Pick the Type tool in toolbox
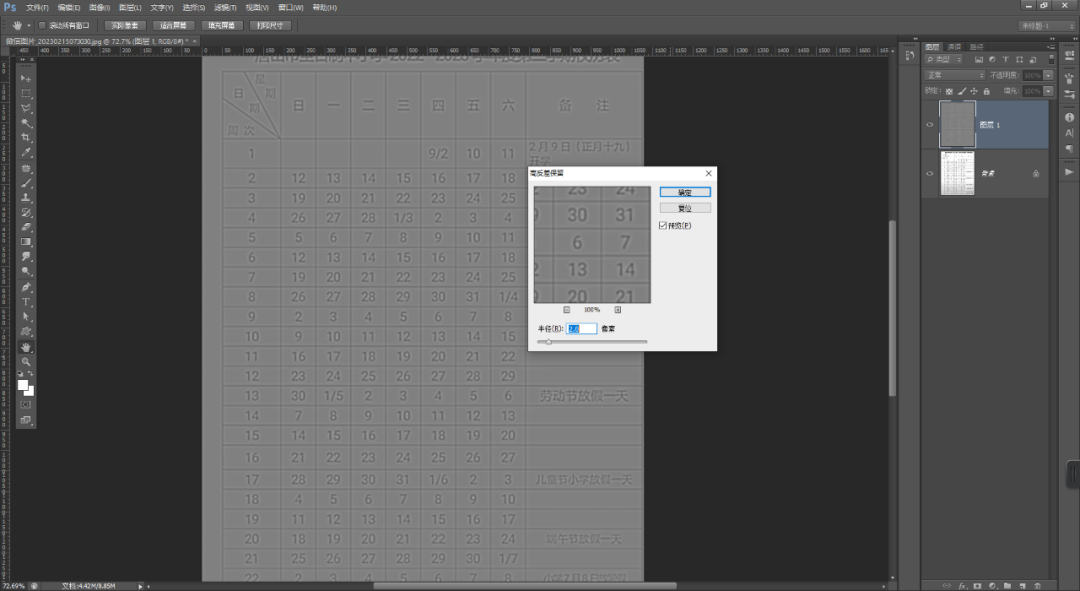This screenshot has height=591, width=1080. [x=26, y=301]
